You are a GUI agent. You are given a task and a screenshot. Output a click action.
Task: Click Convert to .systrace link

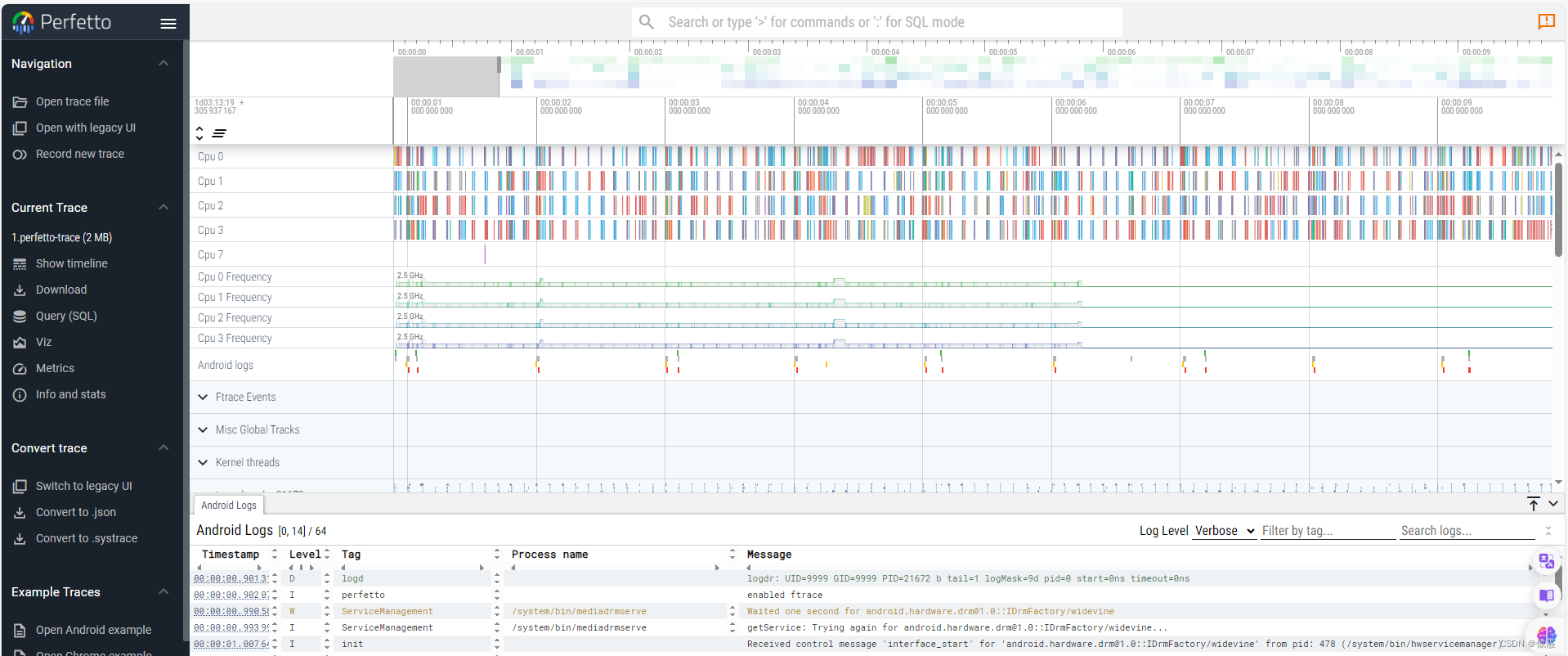(87, 539)
